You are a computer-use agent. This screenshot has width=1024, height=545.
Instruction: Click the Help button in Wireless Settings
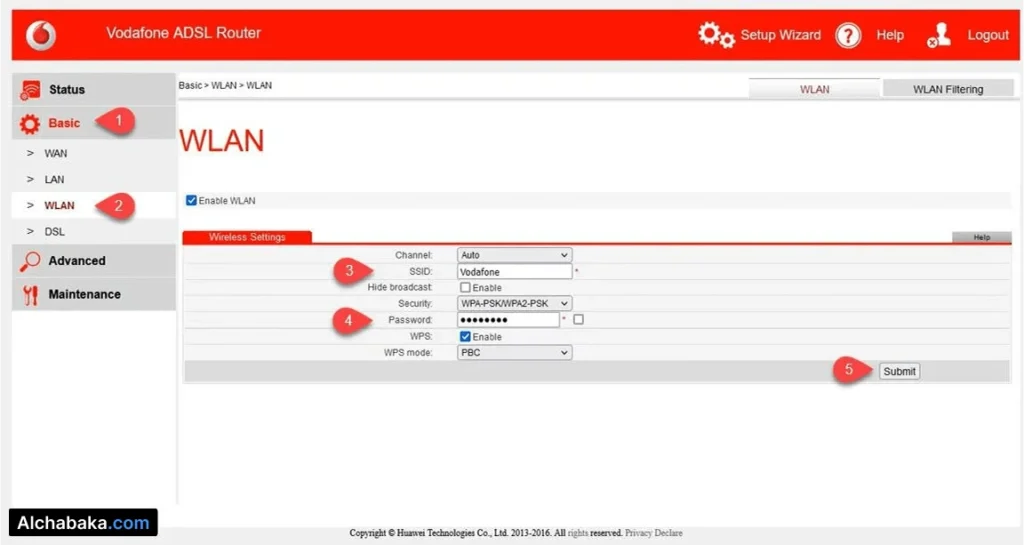coord(982,237)
